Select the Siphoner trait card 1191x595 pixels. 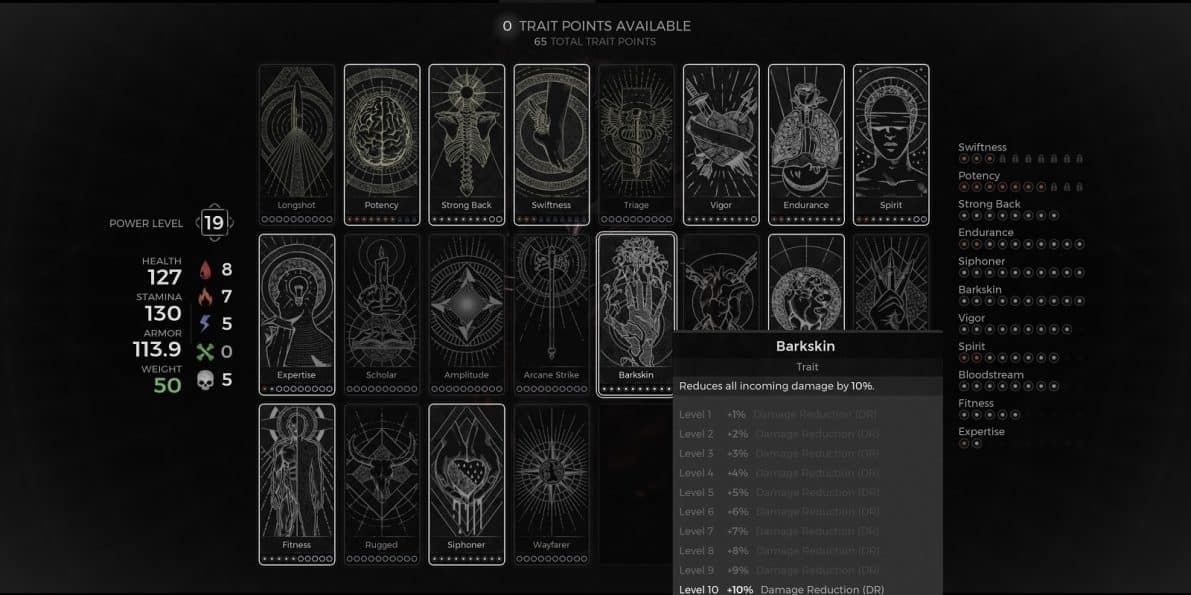(x=466, y=485)
